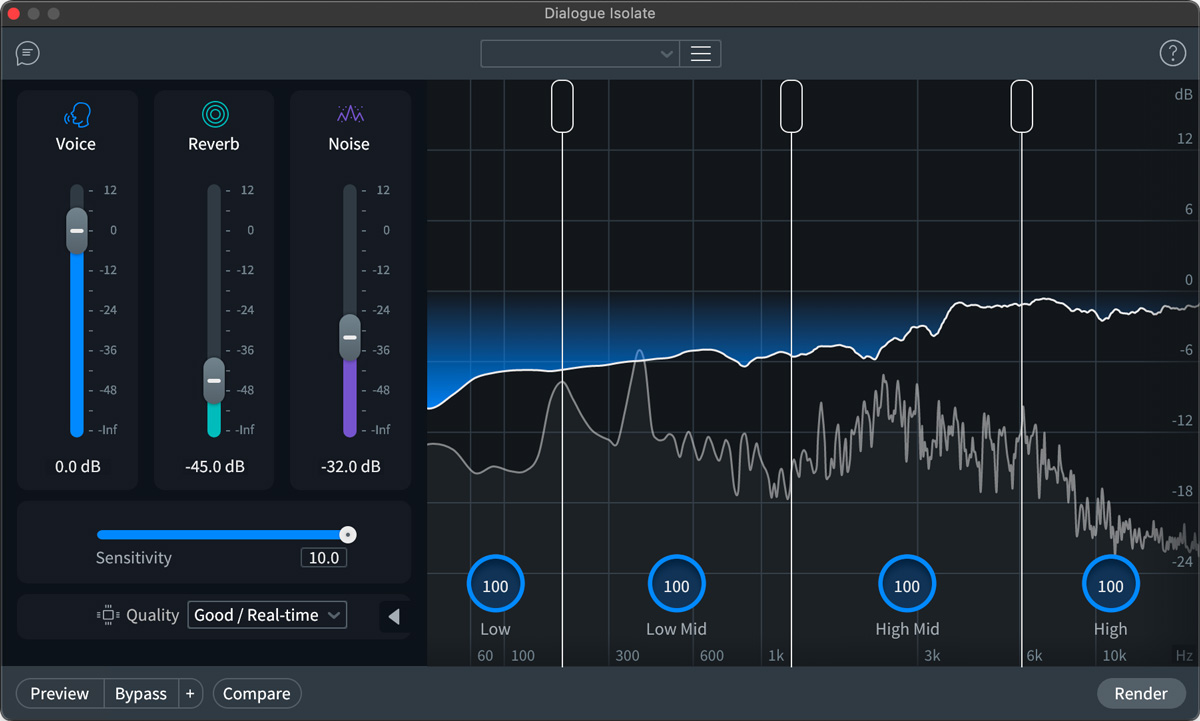Screen dimensions: 1200x721
Task: Click the Noise fader handle
Action: (x=349, y=337)
